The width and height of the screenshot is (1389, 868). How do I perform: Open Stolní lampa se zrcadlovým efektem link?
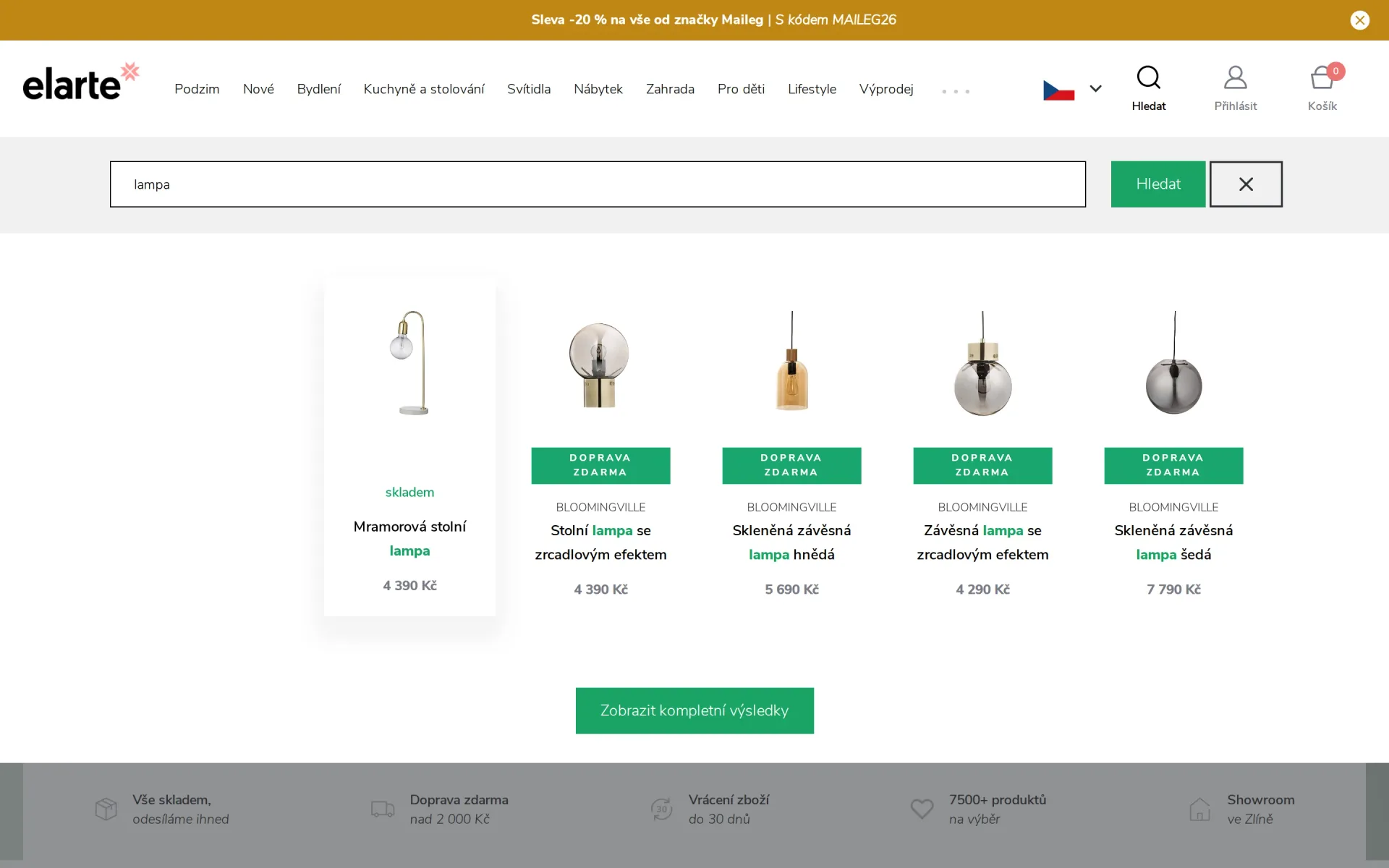coord(600,542)
